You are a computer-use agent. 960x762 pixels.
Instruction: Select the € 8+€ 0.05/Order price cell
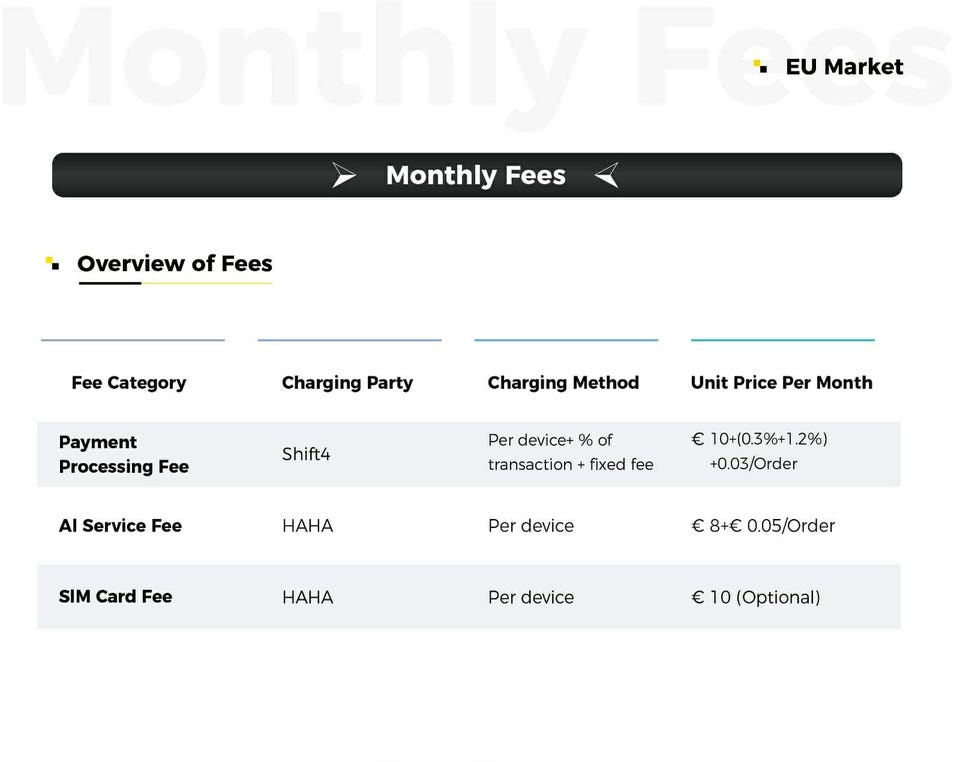[x=763, y=526]
